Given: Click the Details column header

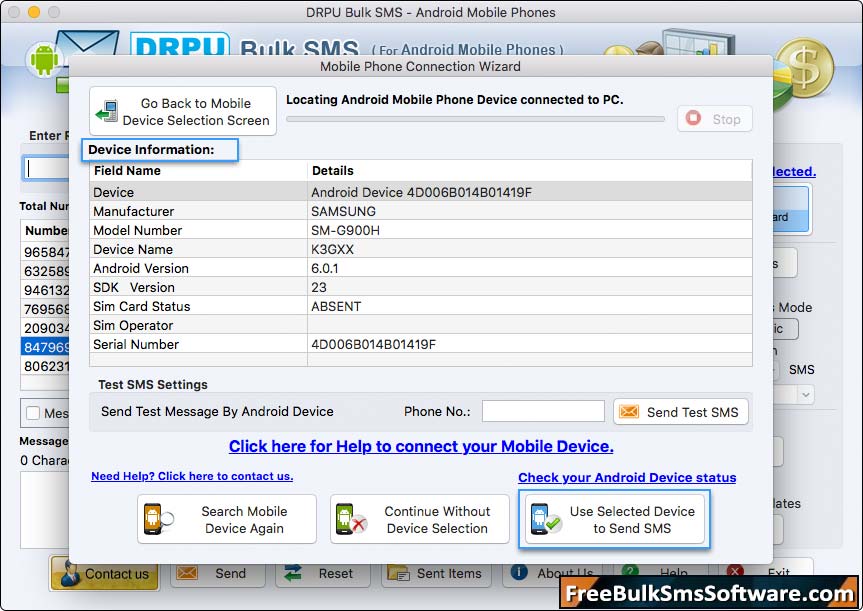Looking at the screenshot, I should (x=529, y=171).
